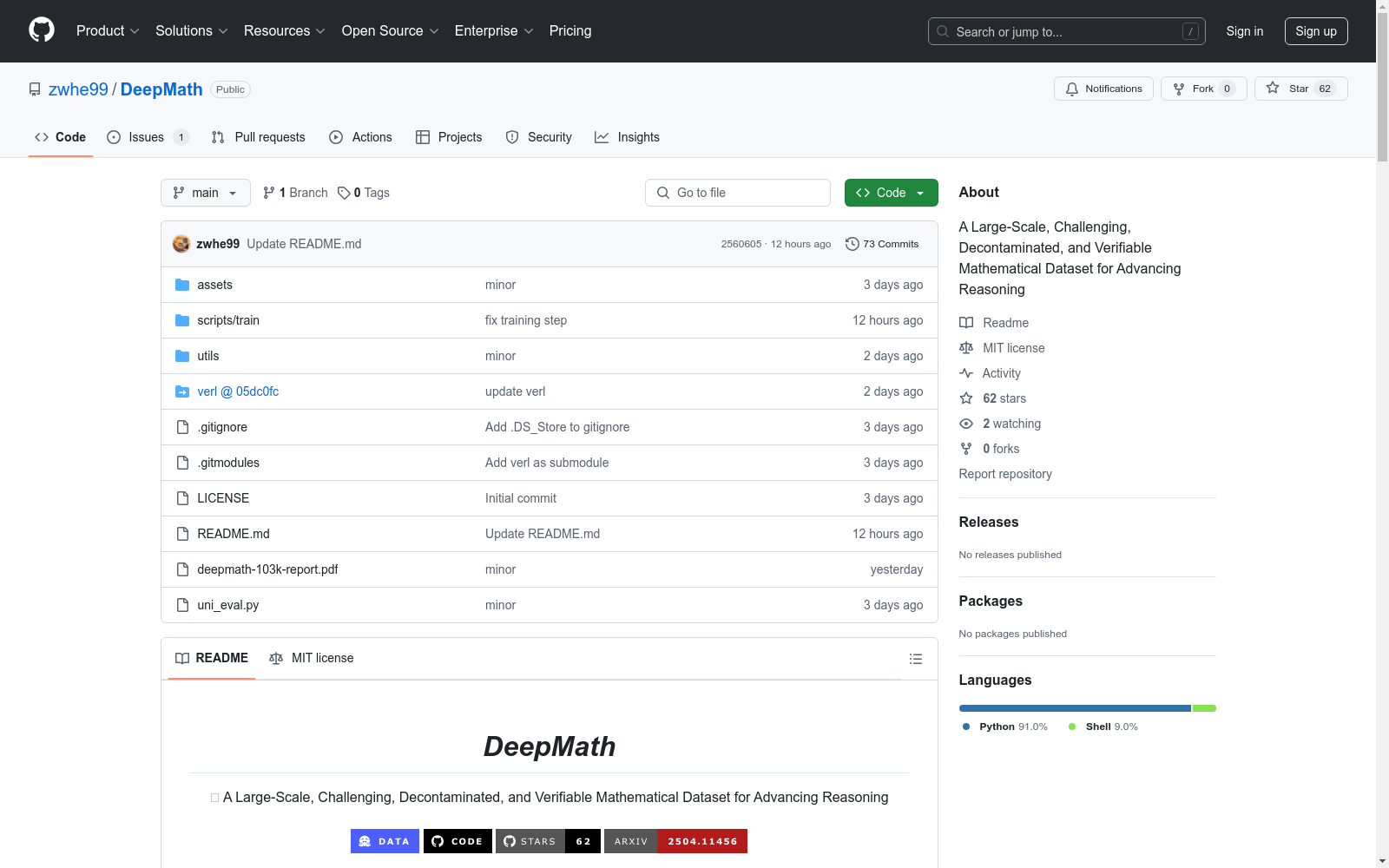This screenshot has height=868, width=1389.
Task: Open the Insights tab
Action: 627,137
